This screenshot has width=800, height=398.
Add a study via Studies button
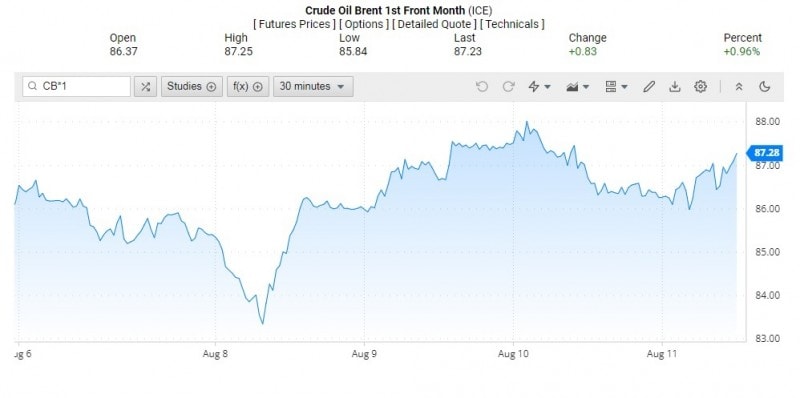(x=192, y=87)
